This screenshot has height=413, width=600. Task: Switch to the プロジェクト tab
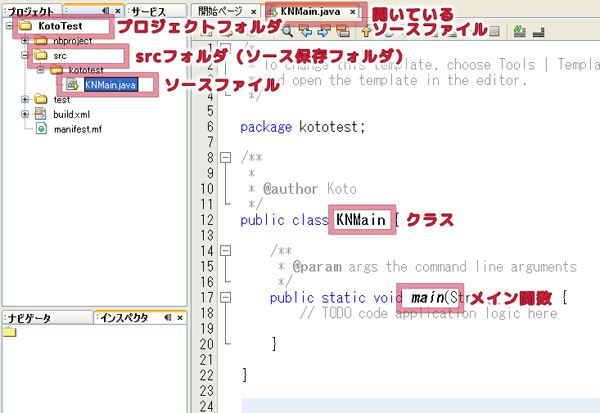tap(31, 11)
